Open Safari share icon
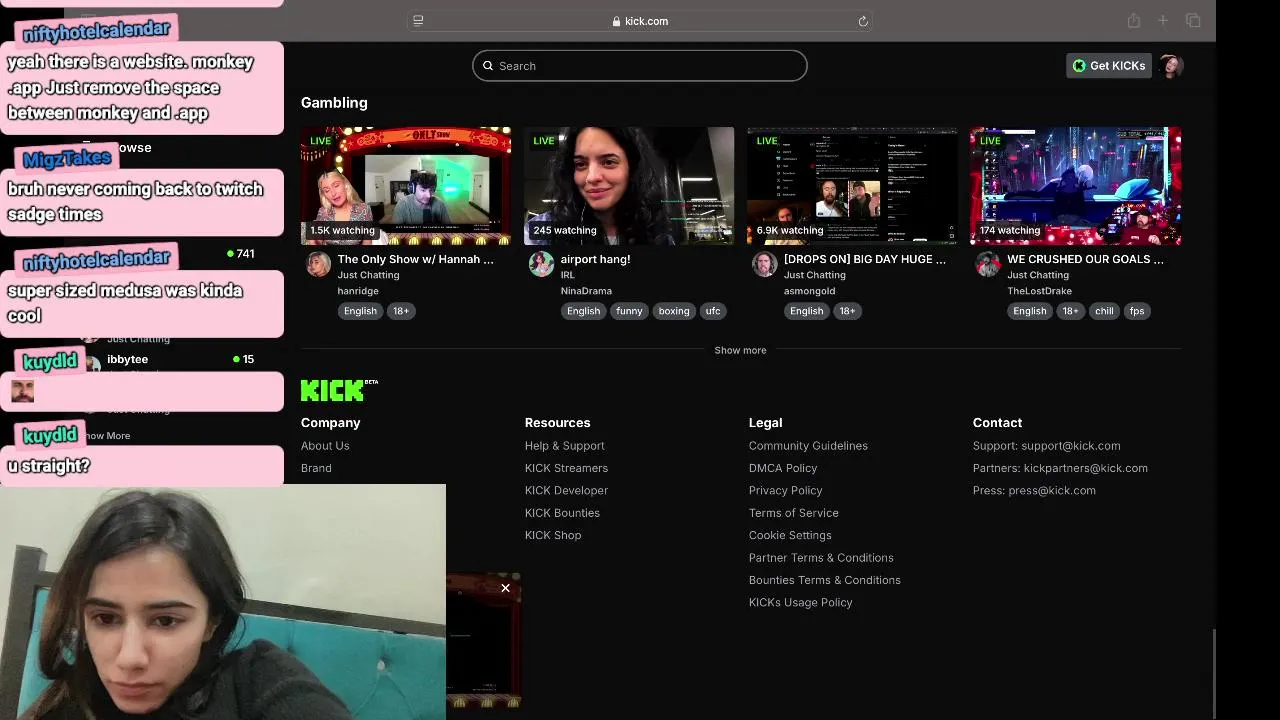 pyautogui.click(x=1133, y=21)
